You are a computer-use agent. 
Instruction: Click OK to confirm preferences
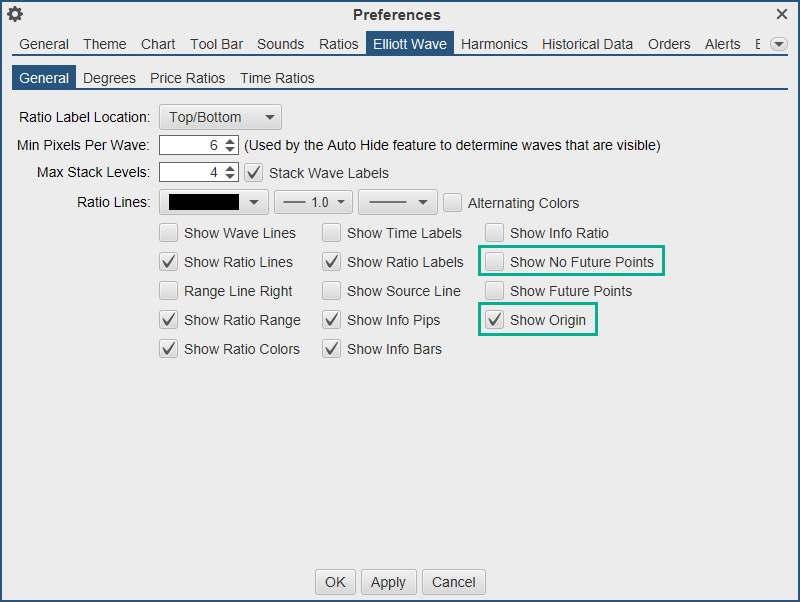coord(335,582)
